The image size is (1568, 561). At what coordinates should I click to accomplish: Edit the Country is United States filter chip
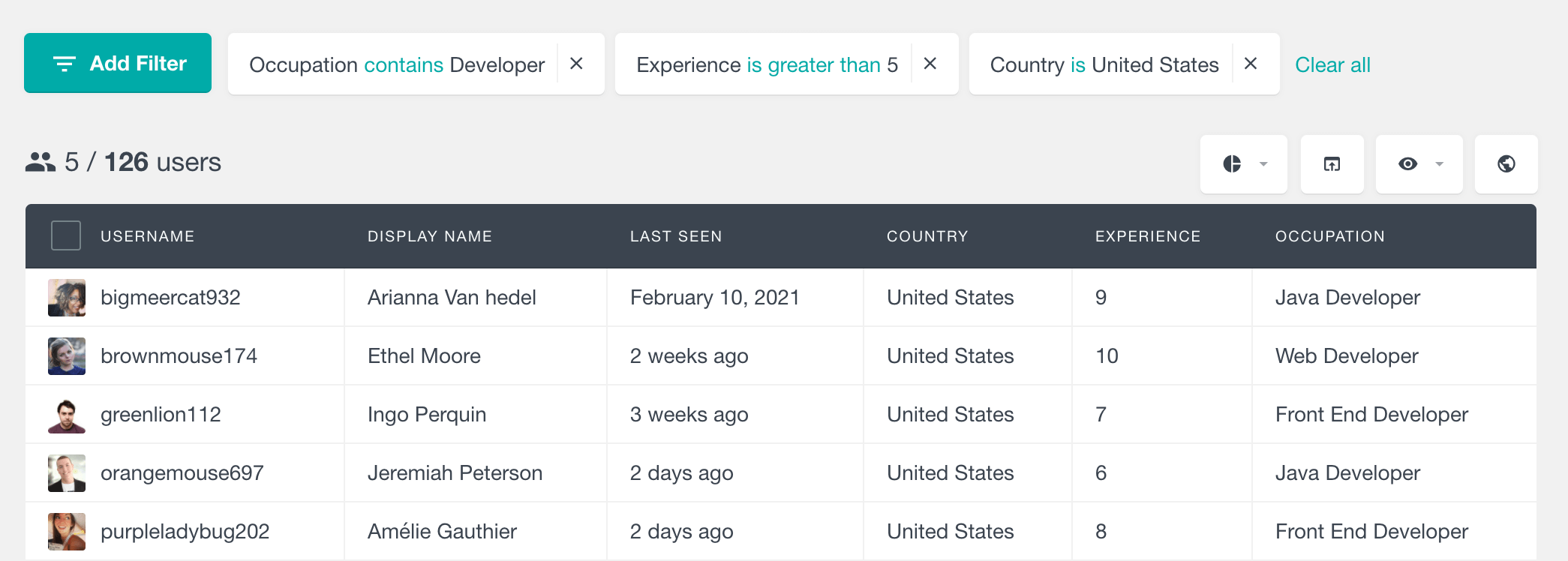(x=1104, y=65)
